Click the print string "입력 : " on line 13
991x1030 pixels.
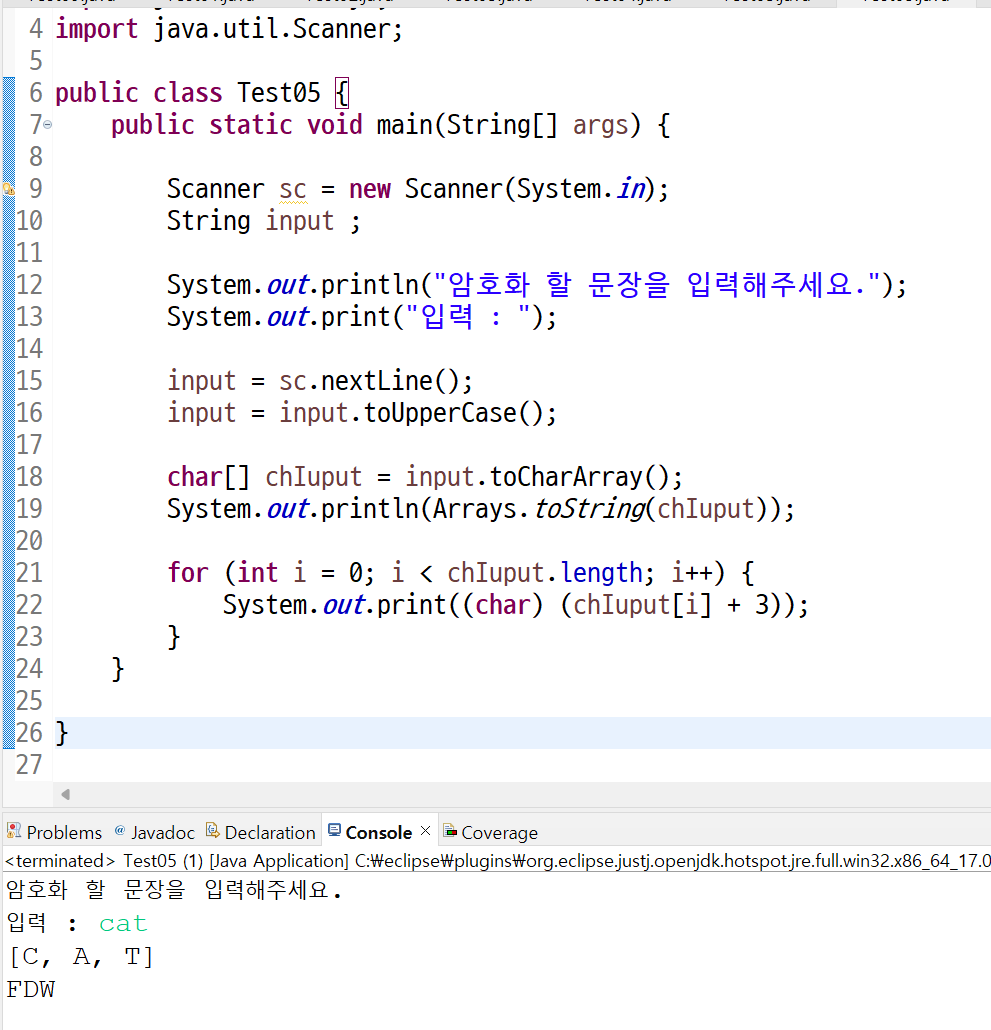469,317
